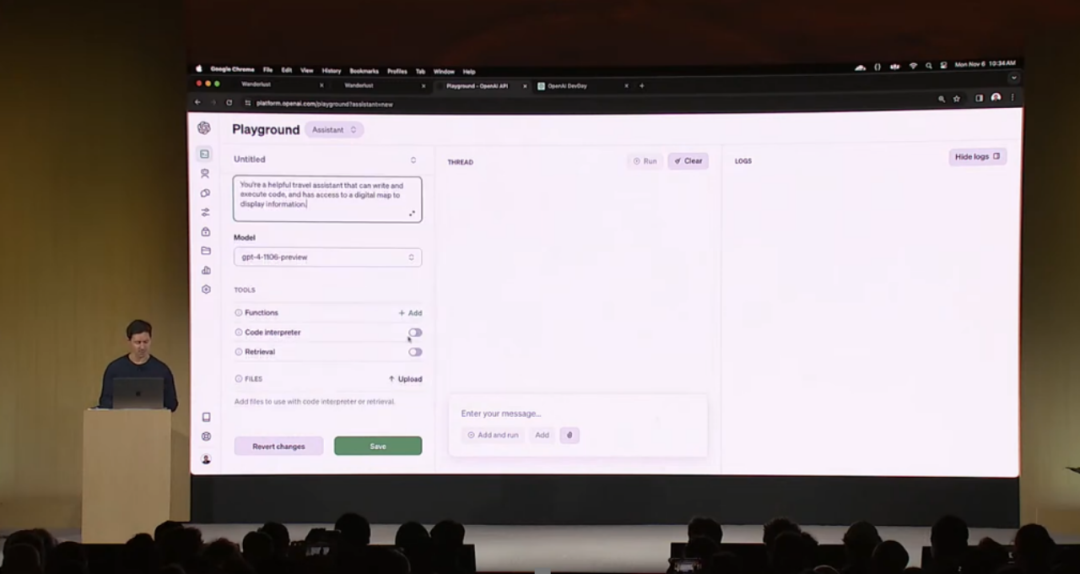Viewport: 1080px width, 574px height.
Task: Open the Assistant mode dropdown
Action: (334, 130)
